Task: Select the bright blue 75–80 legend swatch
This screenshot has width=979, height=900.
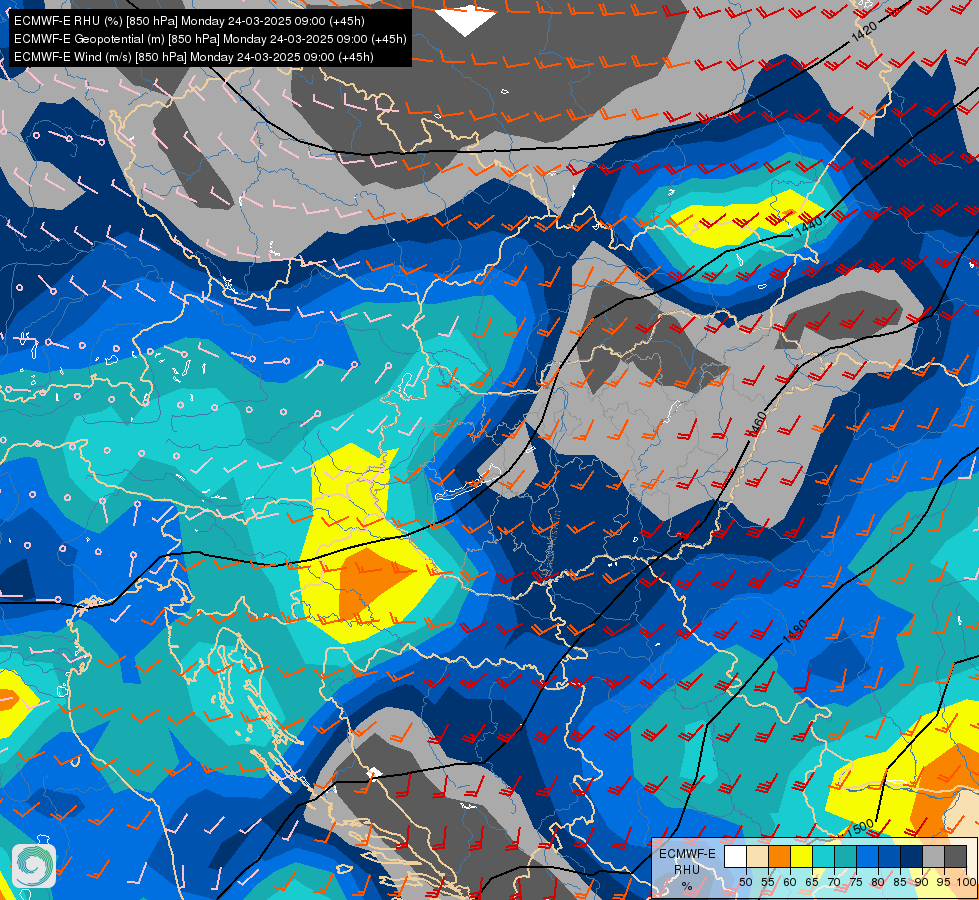Action: [868, 856]
